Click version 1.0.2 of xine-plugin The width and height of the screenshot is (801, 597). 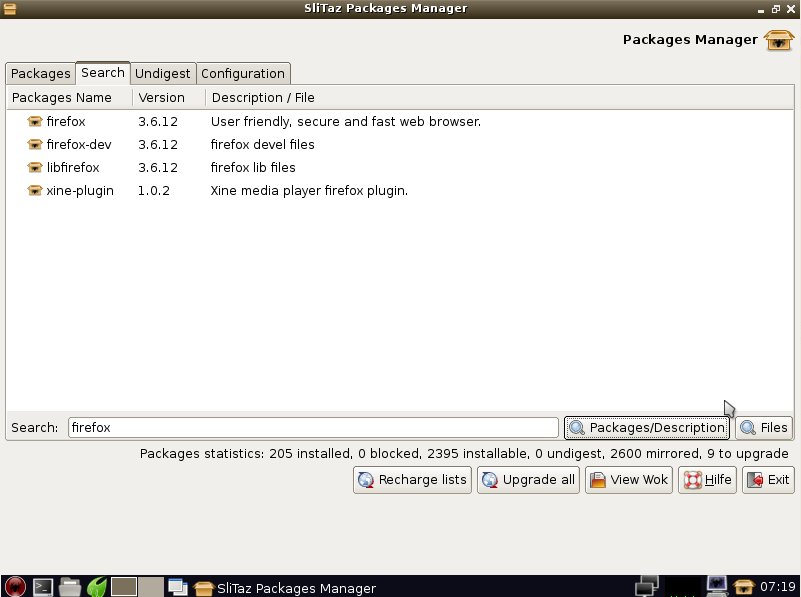[153, 190]
